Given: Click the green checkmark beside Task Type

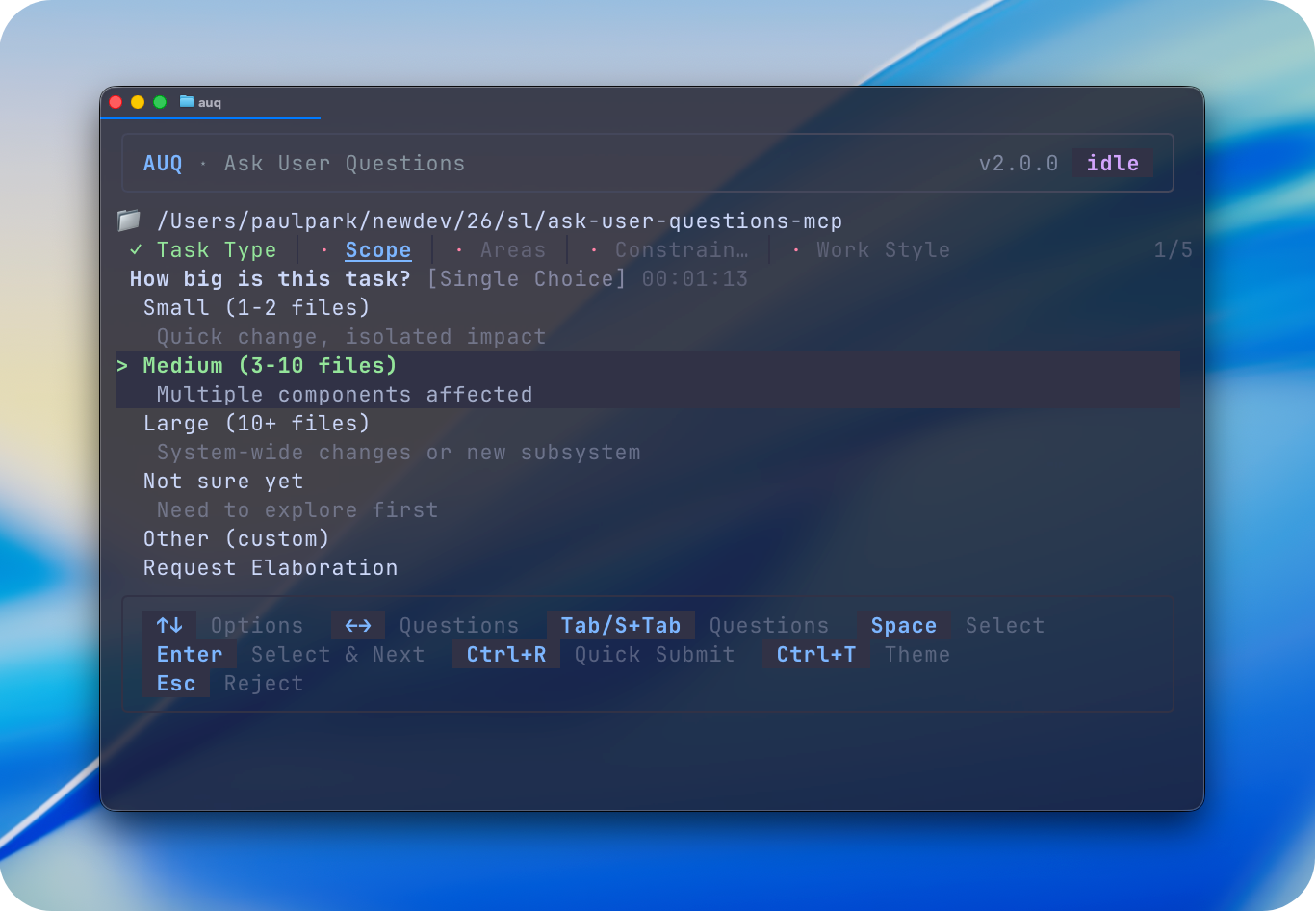Looking at the screenshot, I should (136, 250).
